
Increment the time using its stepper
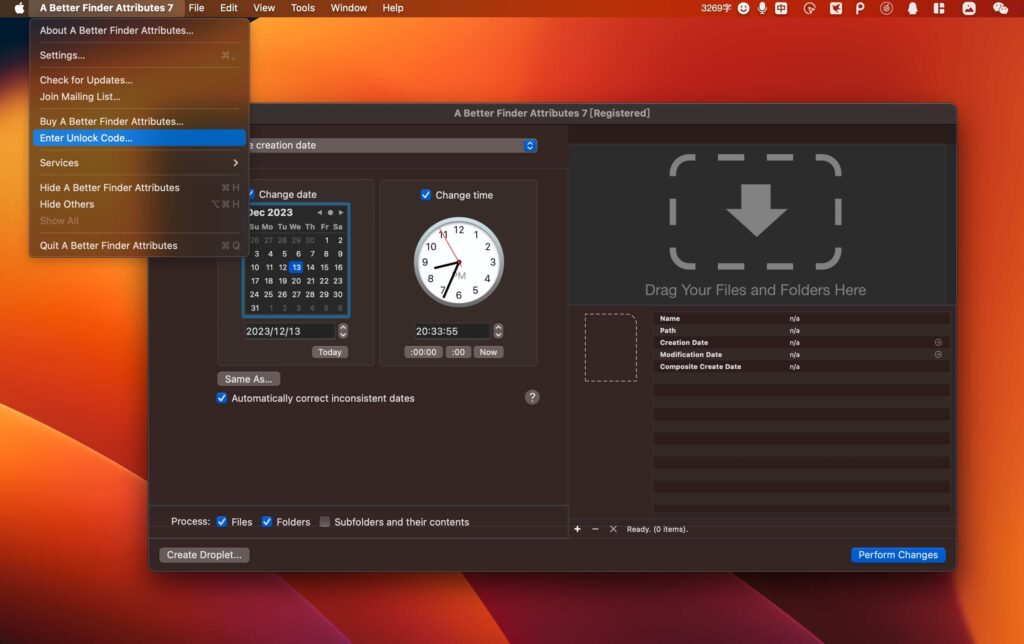497,327
